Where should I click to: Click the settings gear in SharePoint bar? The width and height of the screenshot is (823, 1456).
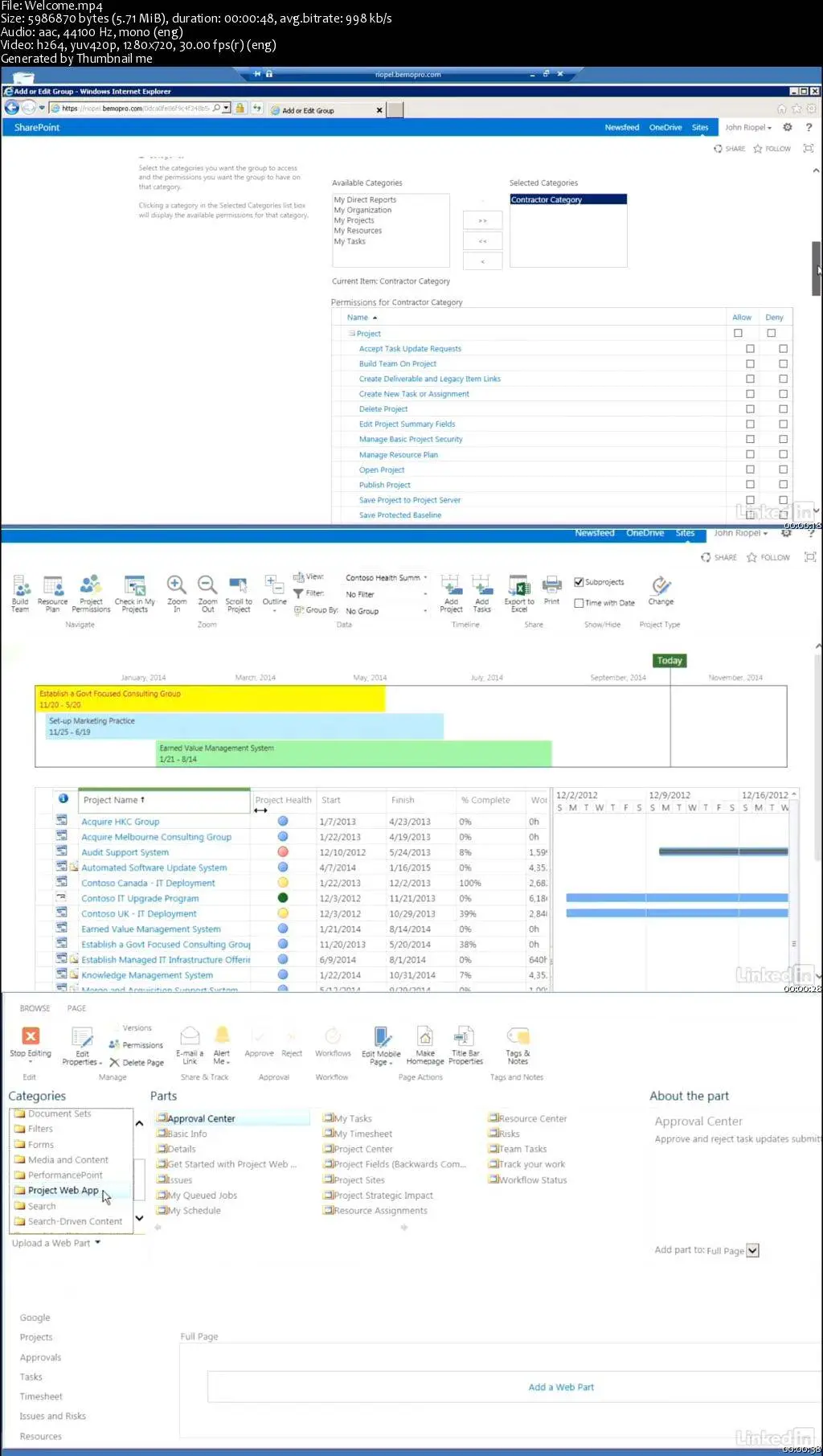(788, 127)
